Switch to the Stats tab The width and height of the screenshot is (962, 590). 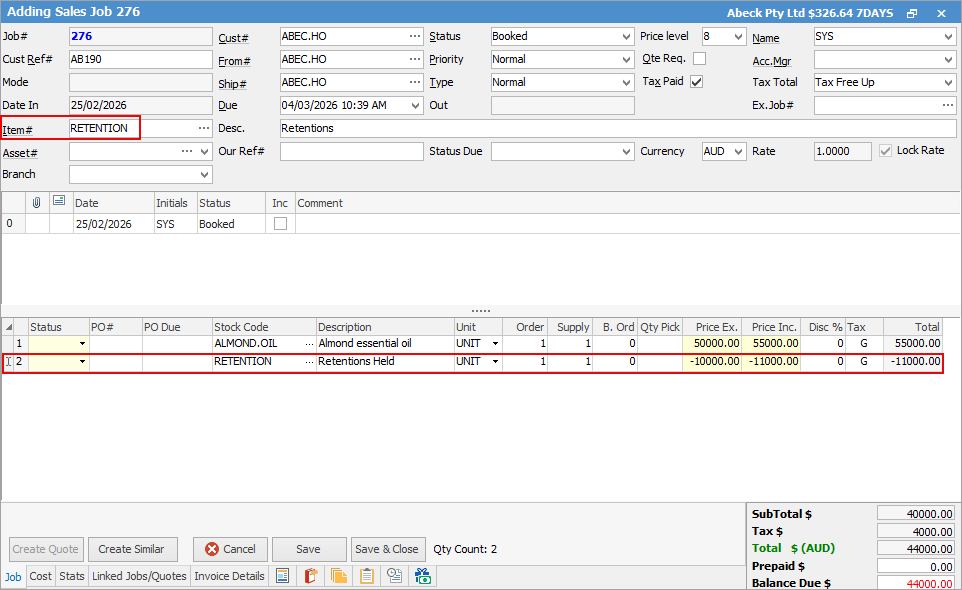[x=72, y=576]
